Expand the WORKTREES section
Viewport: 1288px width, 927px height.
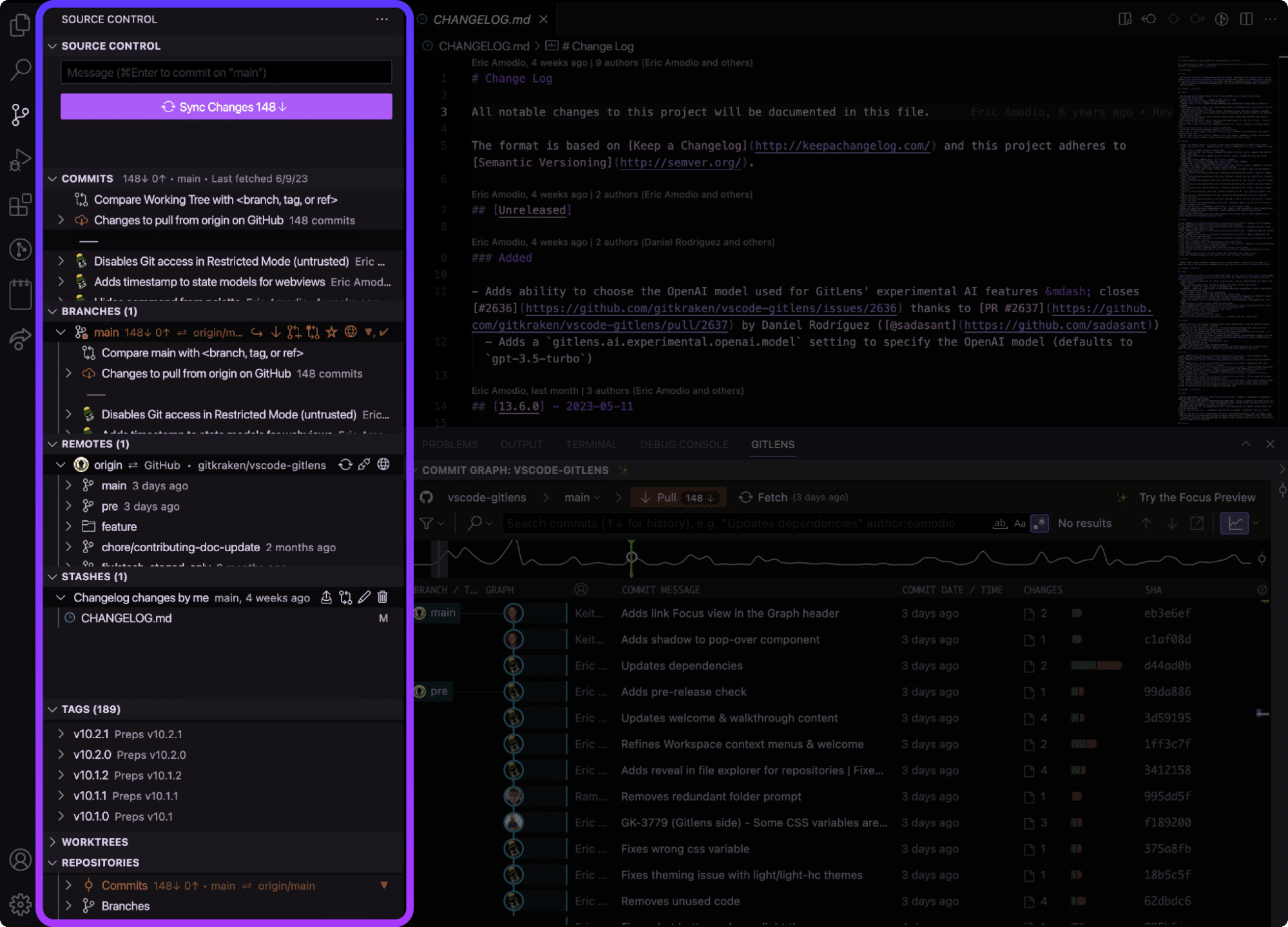click(x=52, y=843)
